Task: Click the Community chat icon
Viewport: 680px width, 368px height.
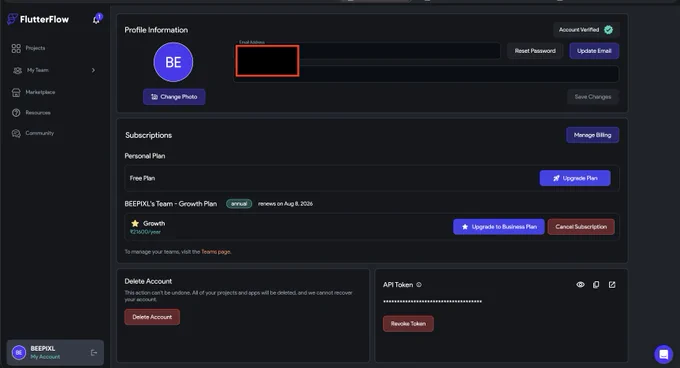Action: click(16, 134)
